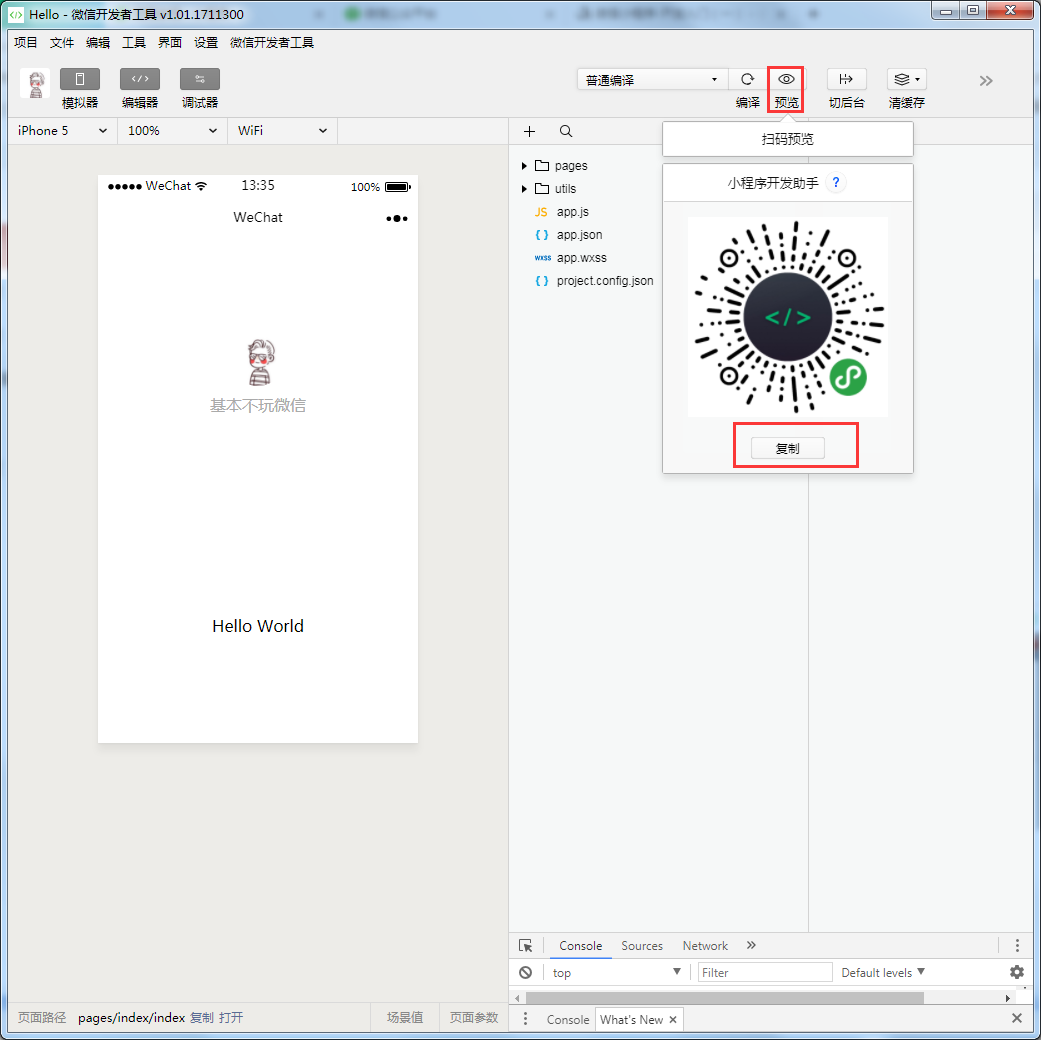
Task: Click the compile refresh icon
Action: coord(748,79)
